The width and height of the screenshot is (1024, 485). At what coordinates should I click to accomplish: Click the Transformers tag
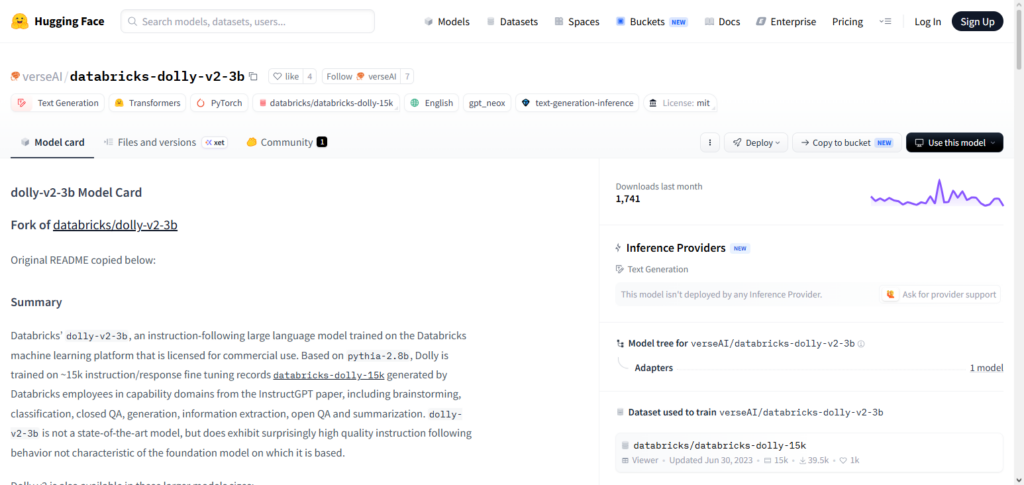coord(148,103)
